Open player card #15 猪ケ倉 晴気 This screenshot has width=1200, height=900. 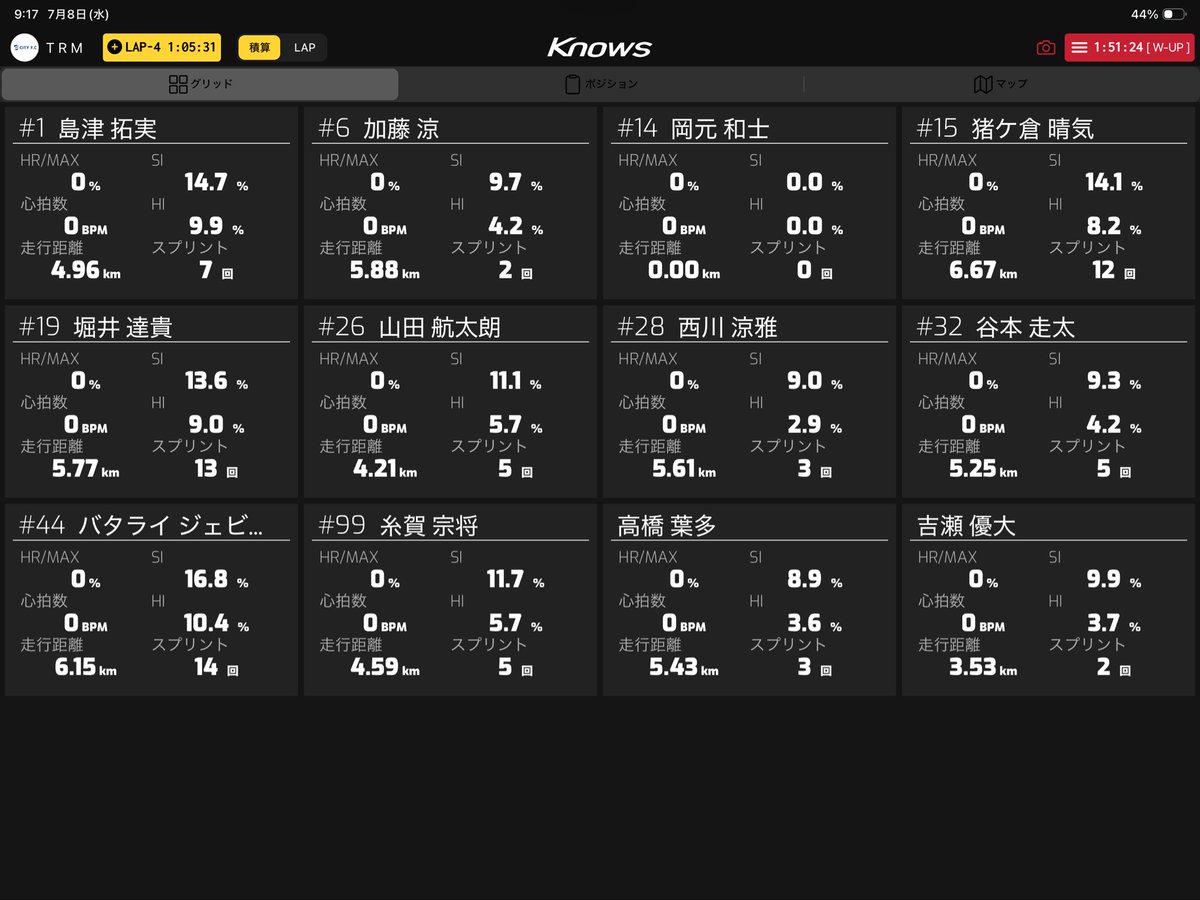tap(1048, 203)
